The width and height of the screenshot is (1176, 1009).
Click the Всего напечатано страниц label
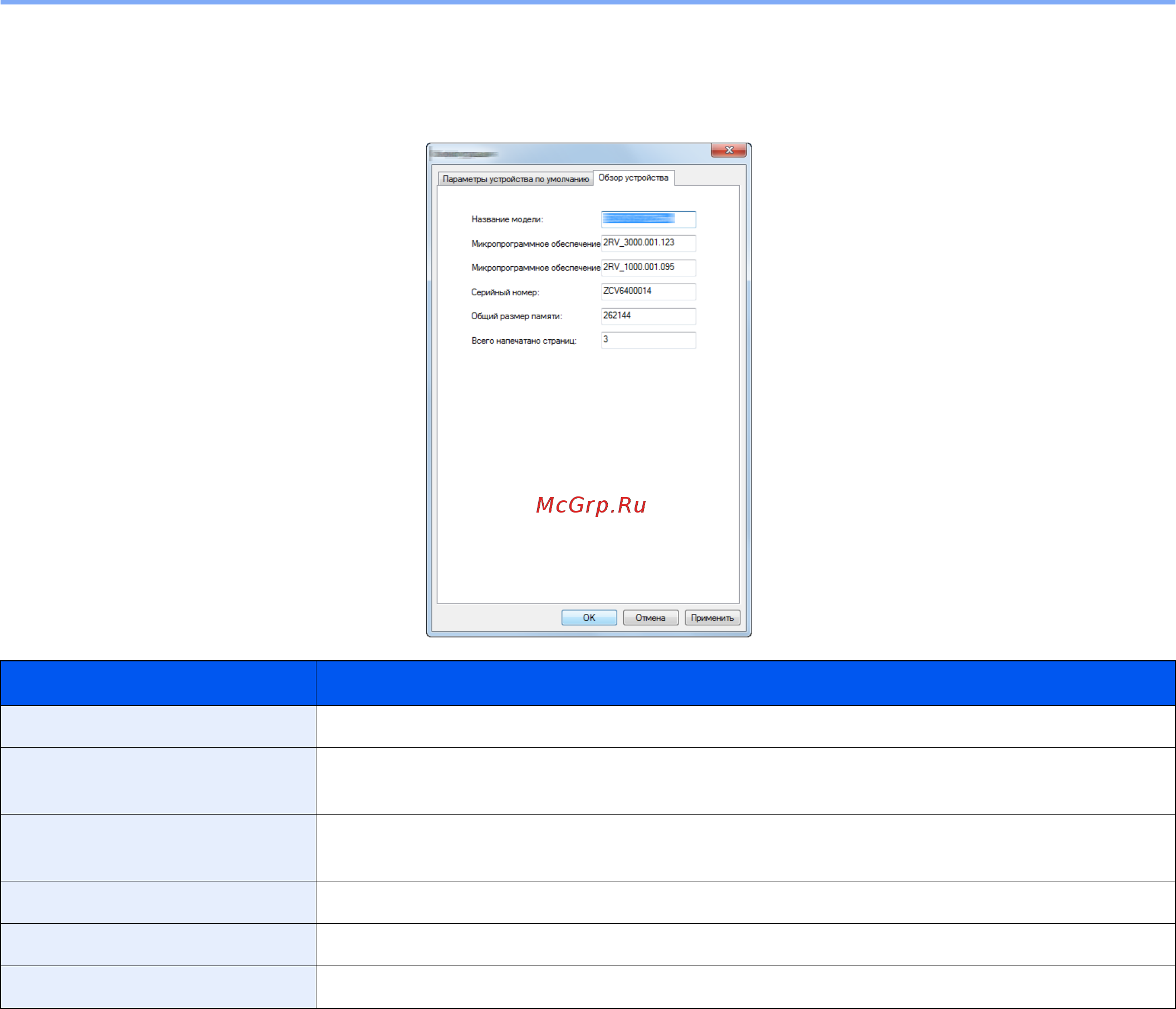click(x=524, y=341)
